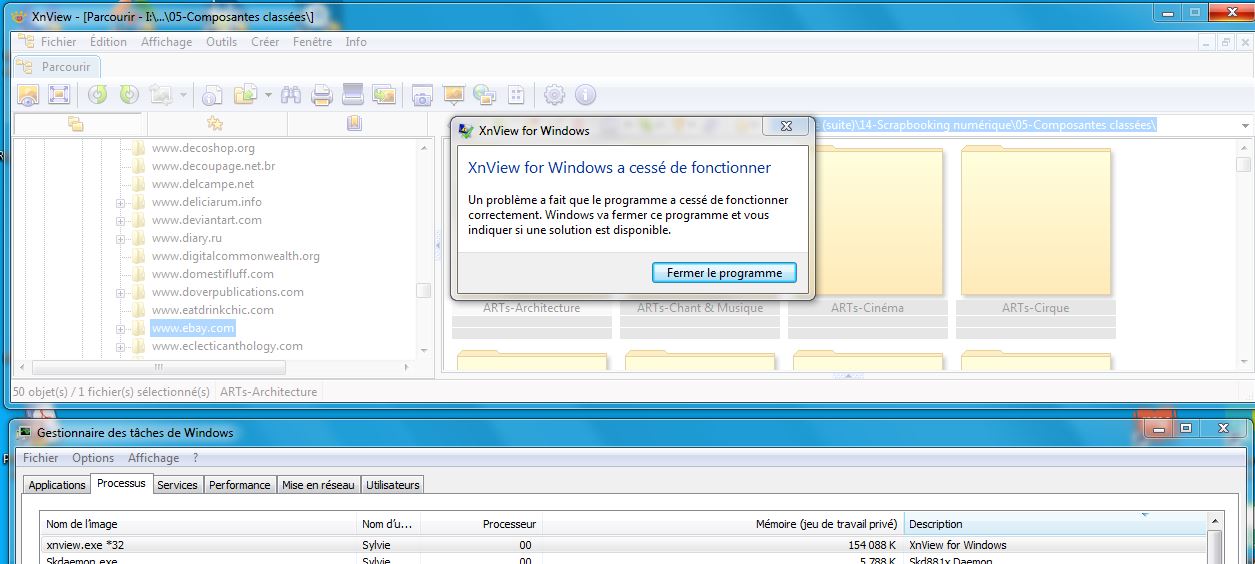1255x564 pixels.
Task: Open the Info menu in XnView
Action: 356,42
